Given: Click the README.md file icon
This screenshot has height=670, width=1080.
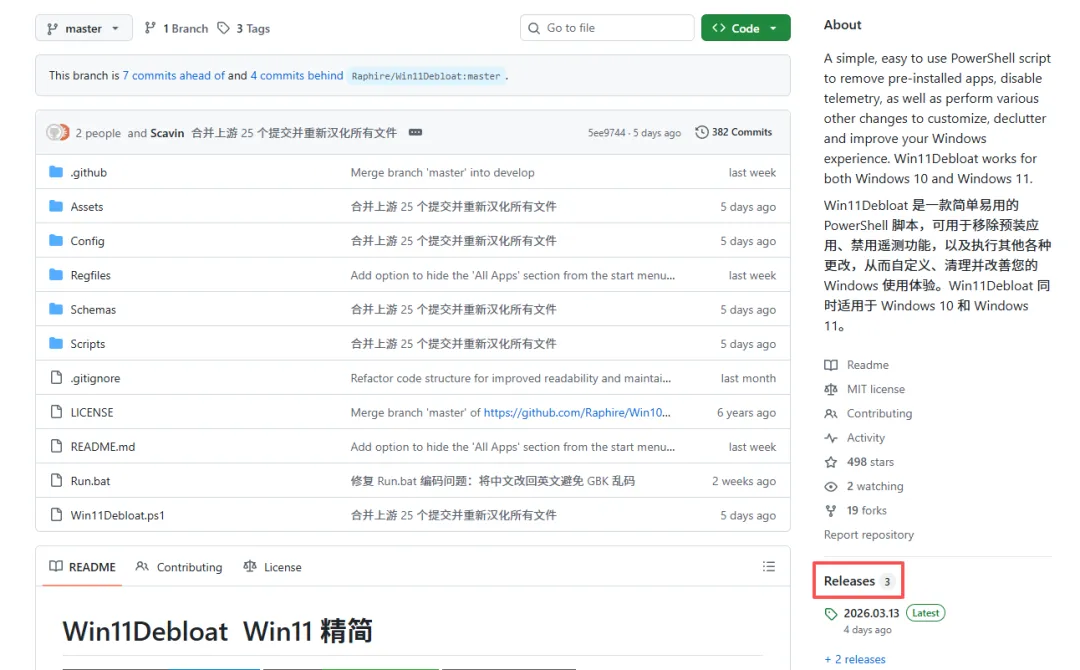Looking at the screenshot, I should tap(56, 446).
